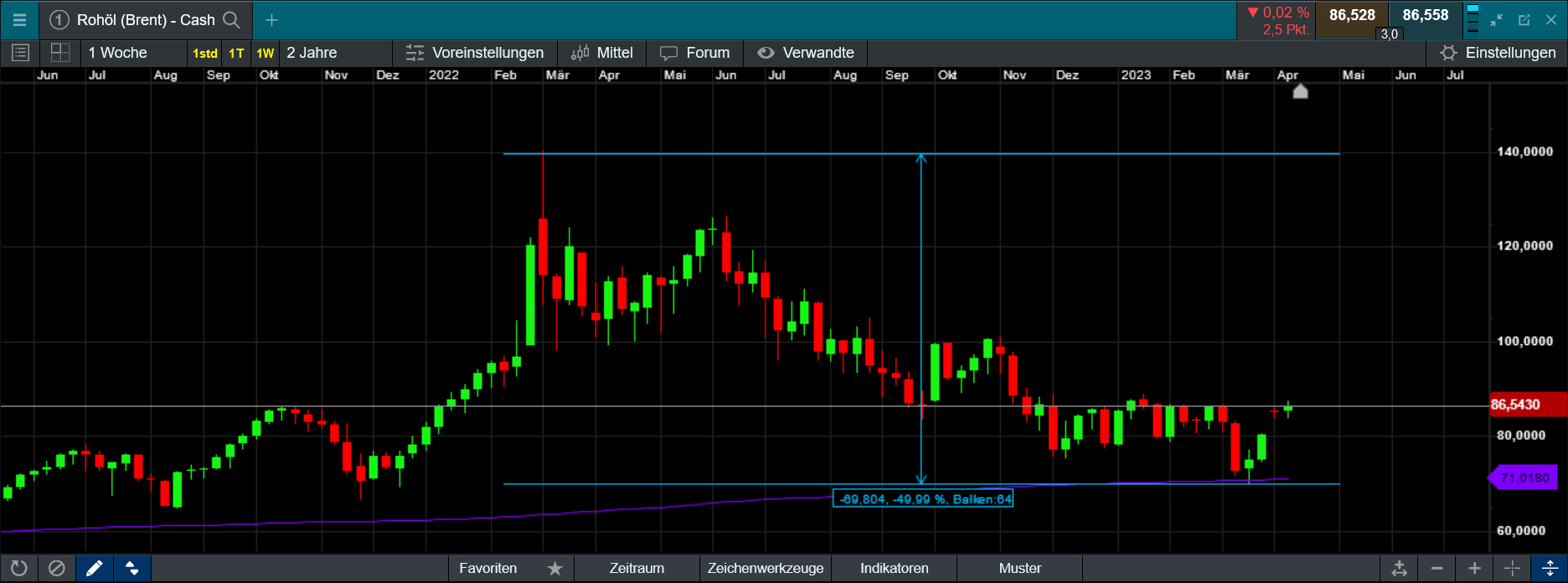Open the Indikatoren tab
Screen dimensions: 1568x583
coord(895,569)
